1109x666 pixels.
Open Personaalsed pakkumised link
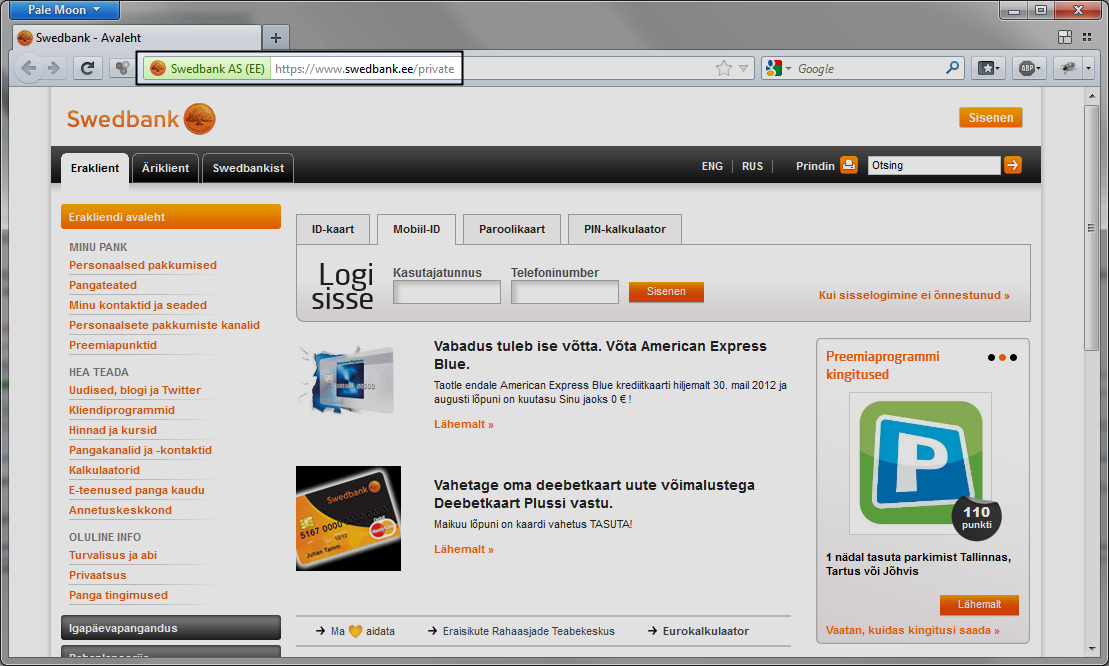(143, 265)
